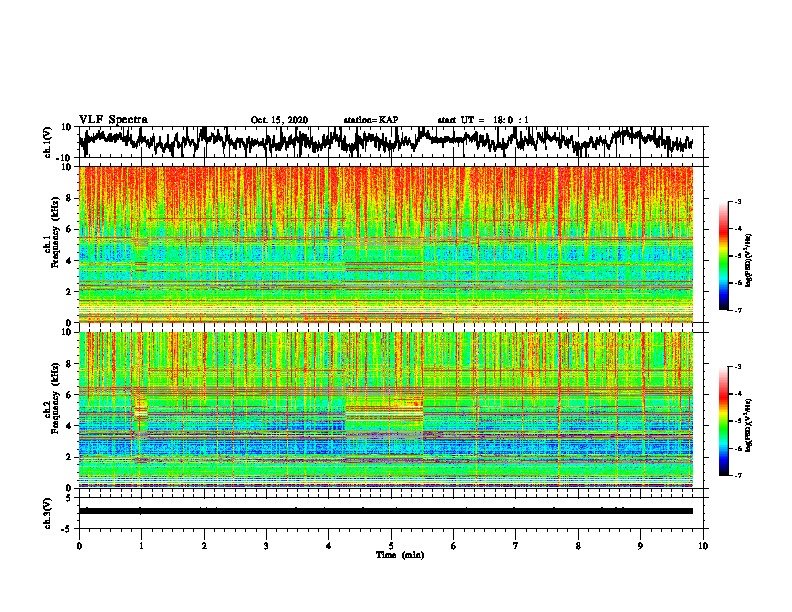The width and height of the screenshot is (792, 612).
Task: Click the "station=KAP" header label
Action: (x=371, y=120)
